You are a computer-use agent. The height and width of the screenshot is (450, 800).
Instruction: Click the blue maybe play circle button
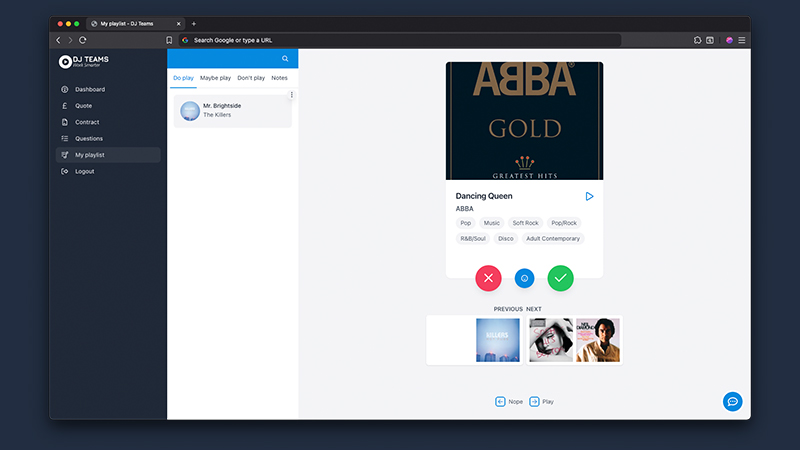pyautogui.click(x=524, y=279)
